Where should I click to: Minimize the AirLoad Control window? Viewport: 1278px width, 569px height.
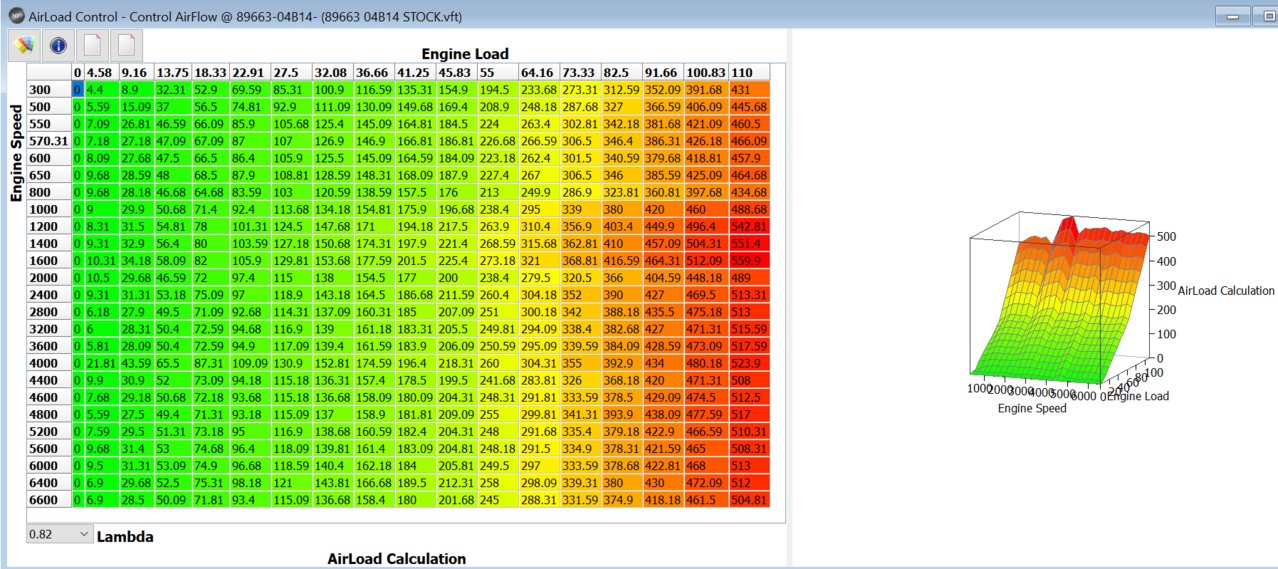[1231, 17]
